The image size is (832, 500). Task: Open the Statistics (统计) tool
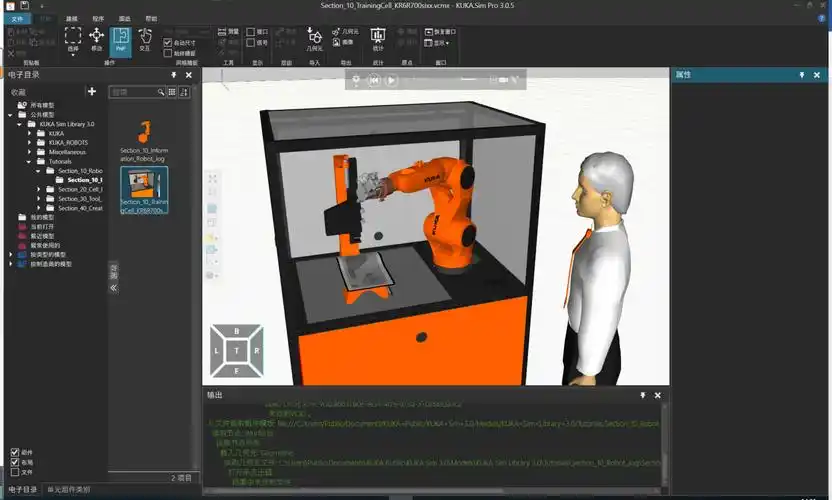click(x=378, y=38)
